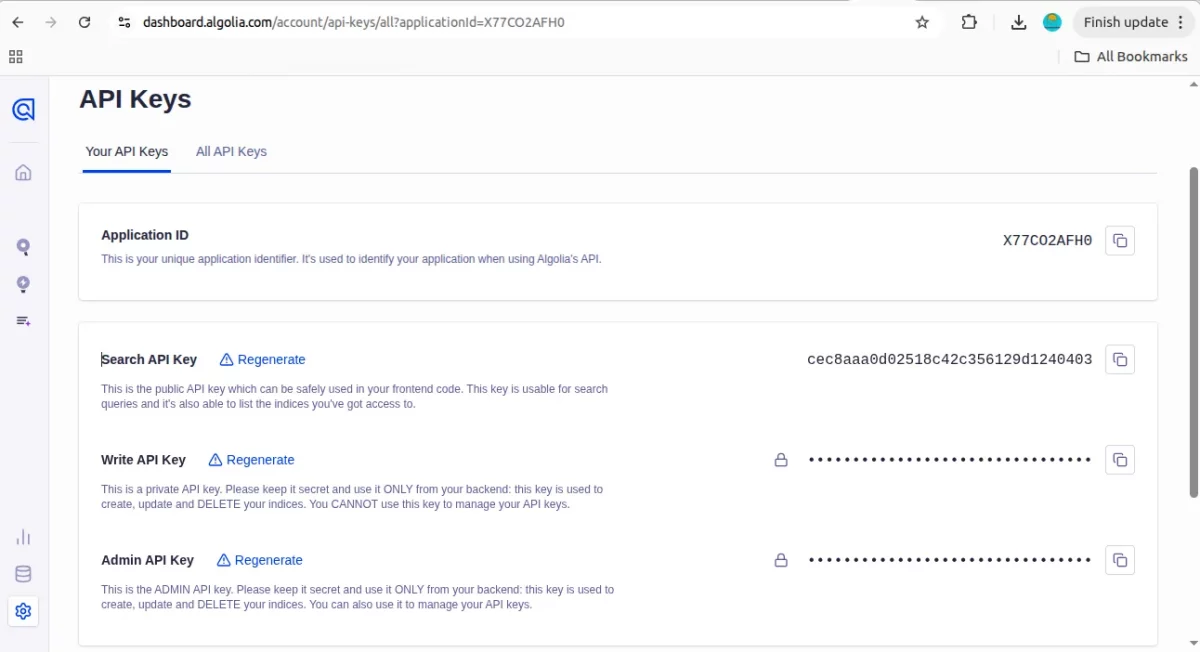This screenshot has height=652, width=1200.
Task: Open the All Bookmarks dropdown
Action: pyautogui.click(x=1130, y=56)
